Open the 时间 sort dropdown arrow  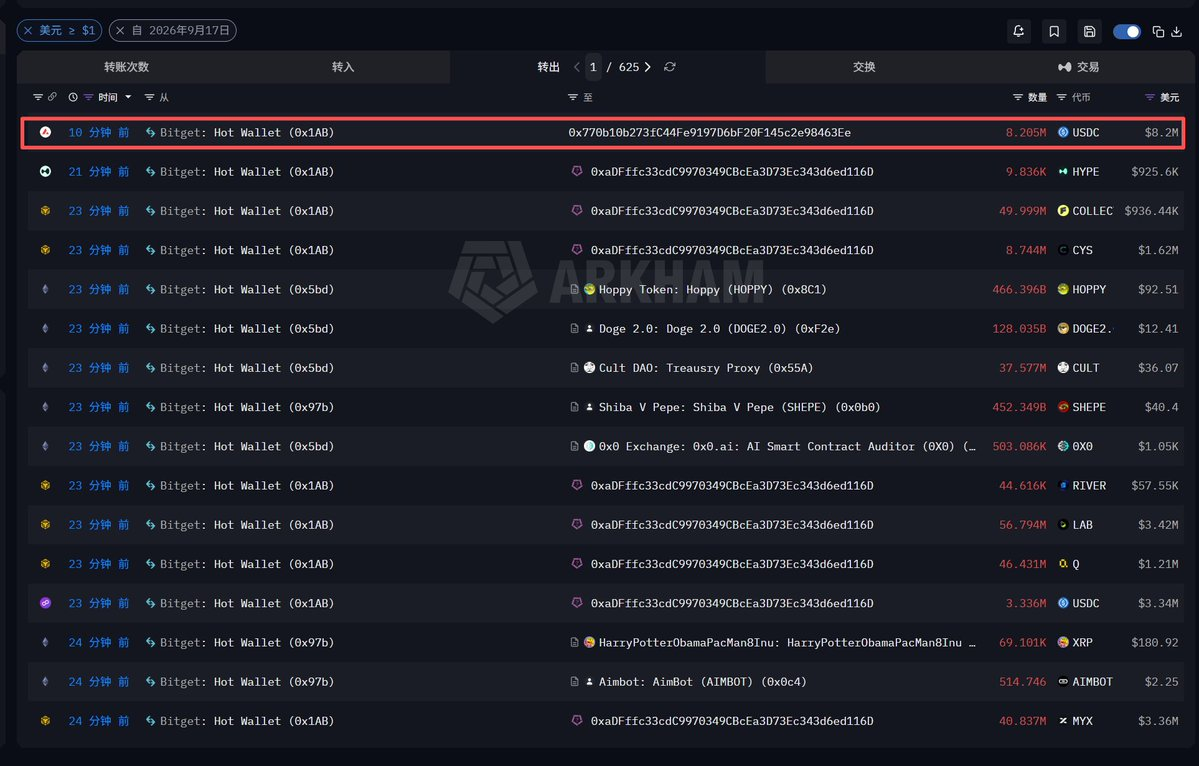(128, 97)
